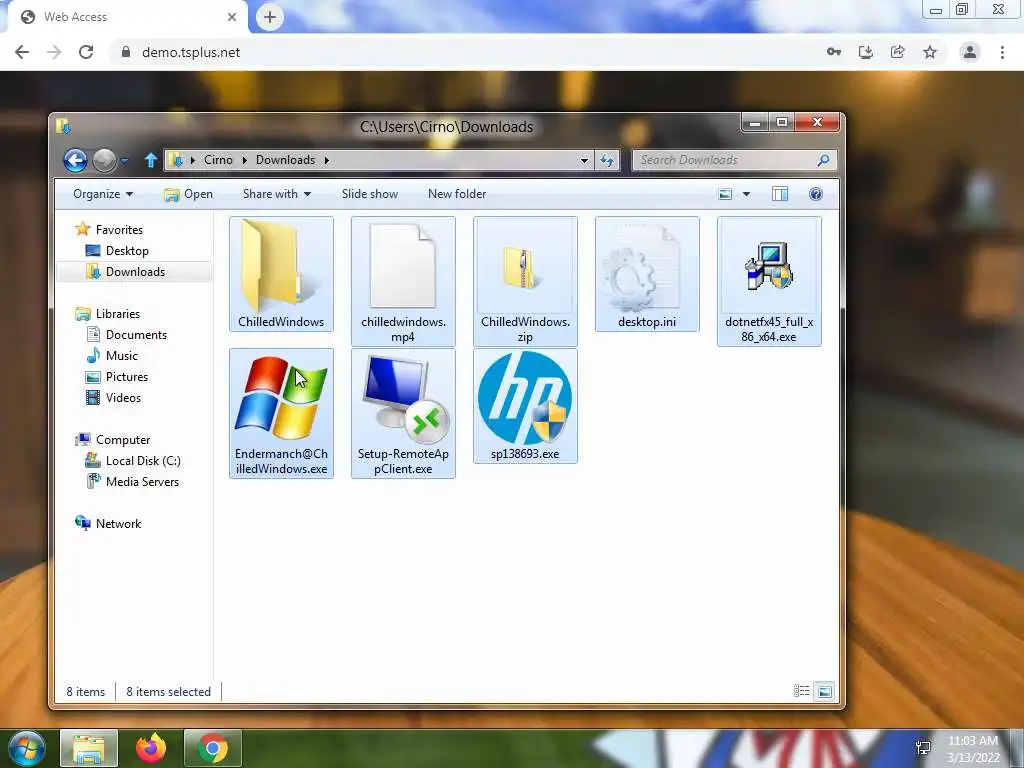The width and height of the screenshot is (1024, 768).
Task: Switch to large icons view in status bar
Action: (x=825, y=691)
